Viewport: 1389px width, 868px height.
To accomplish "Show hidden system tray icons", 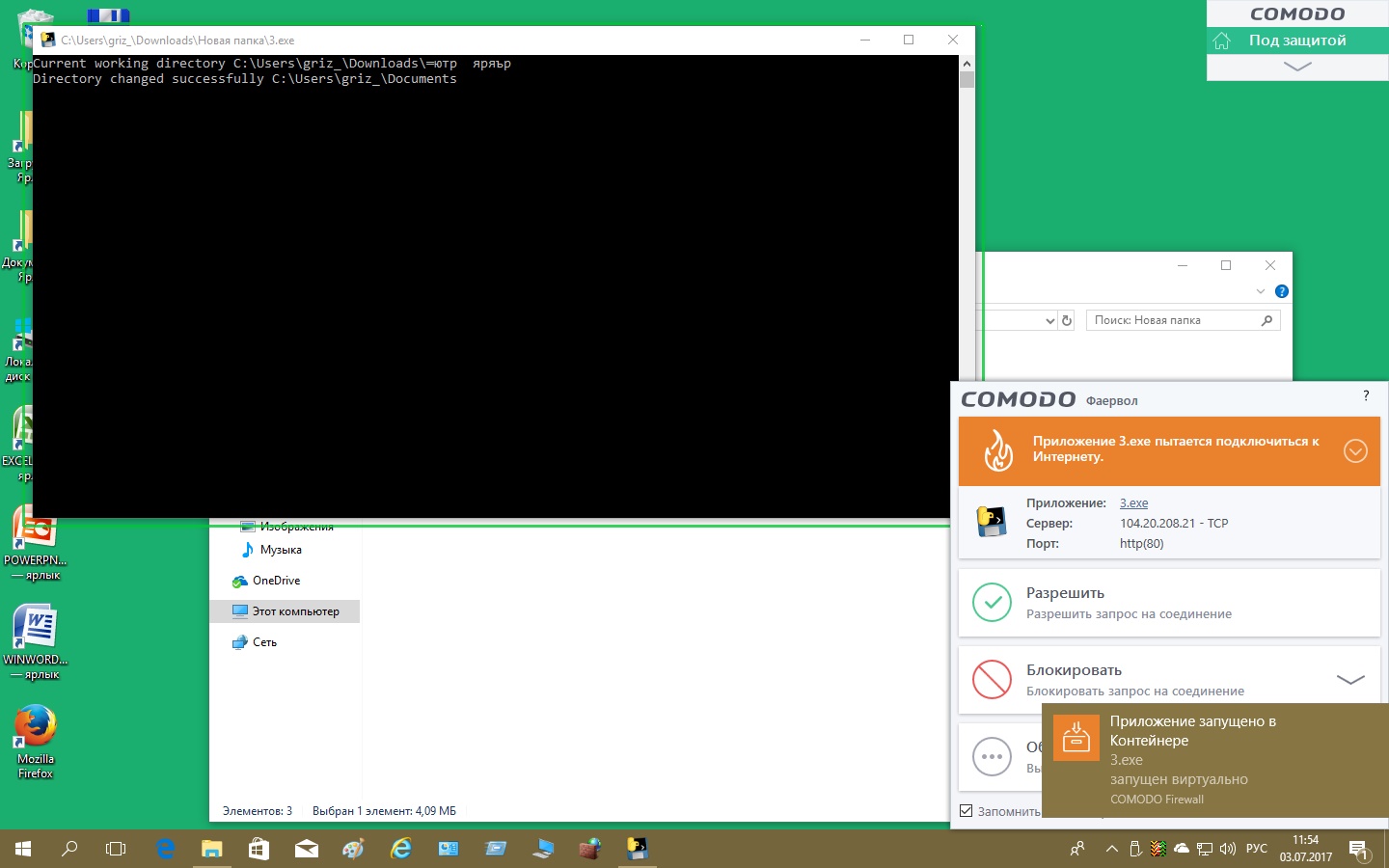I will pyautogui.click(x=1111, y=849).
